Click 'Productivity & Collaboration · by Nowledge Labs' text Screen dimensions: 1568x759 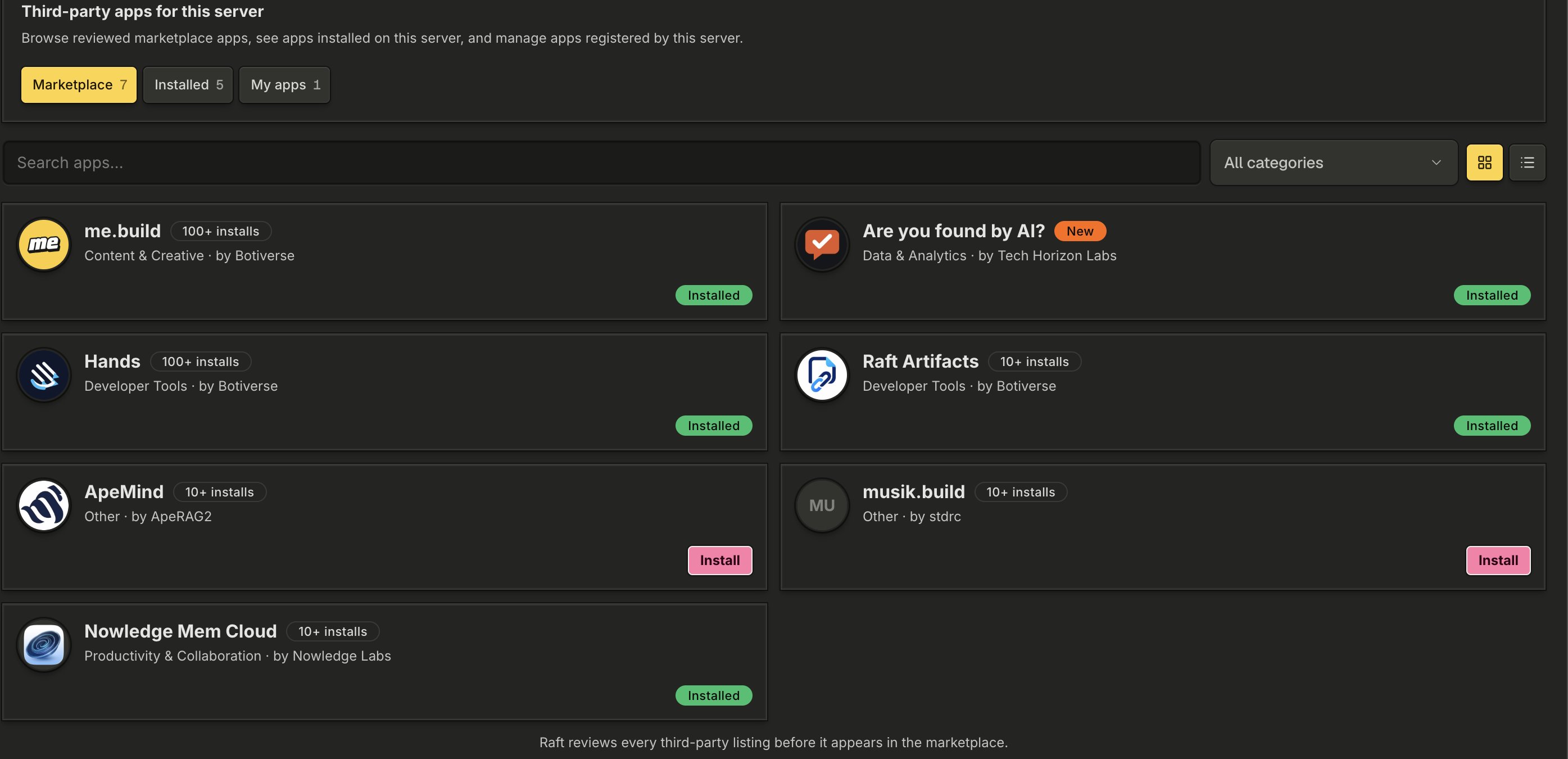[x=237, y=656]
